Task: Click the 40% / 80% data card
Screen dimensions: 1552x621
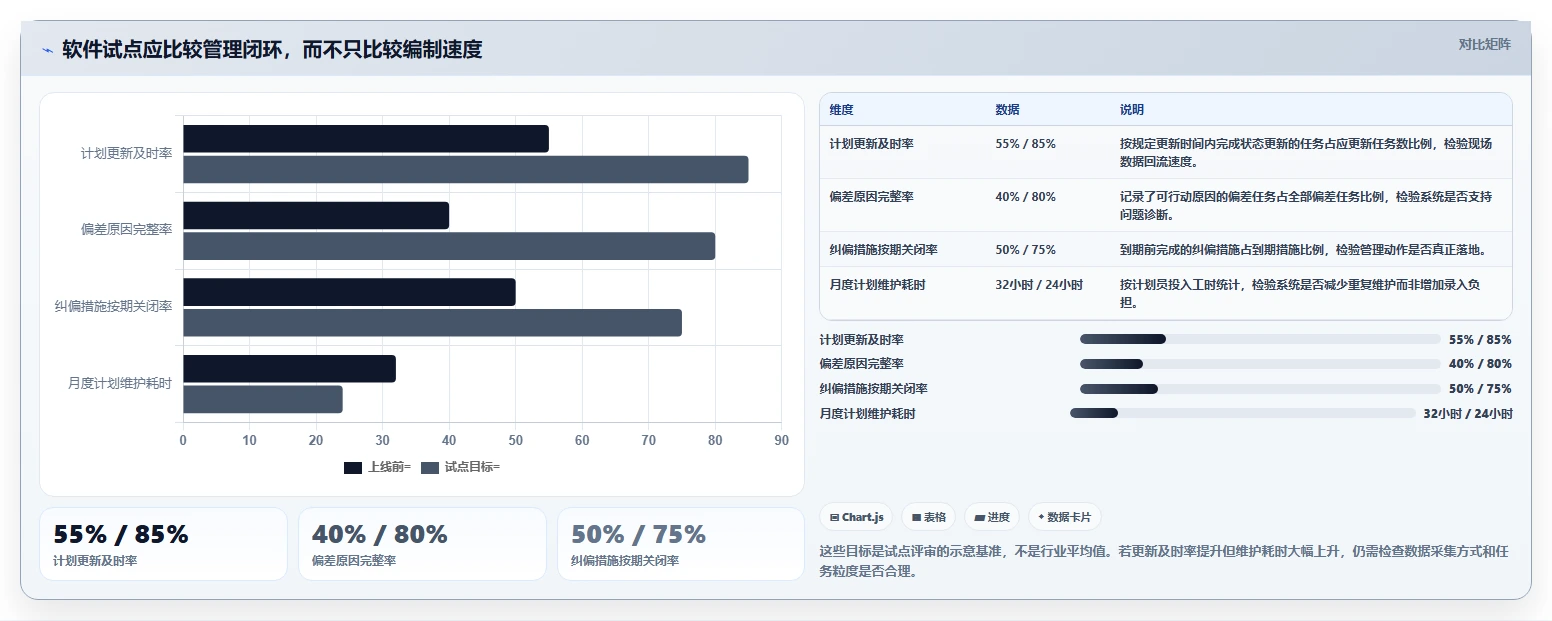Action: 422,544
